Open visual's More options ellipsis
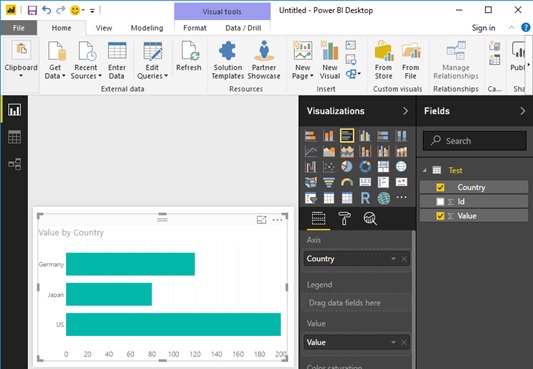 pyautogui.click(x=277, y=220)
